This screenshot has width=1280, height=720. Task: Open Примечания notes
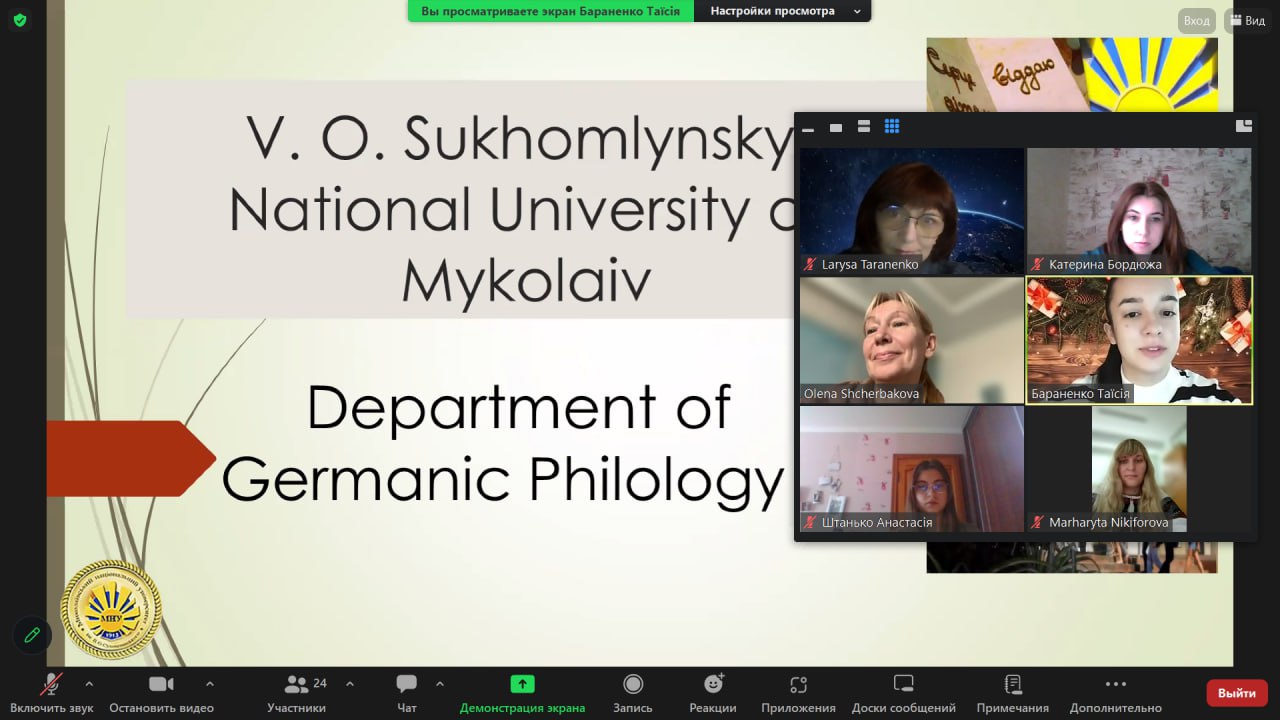click(1013, 693)
